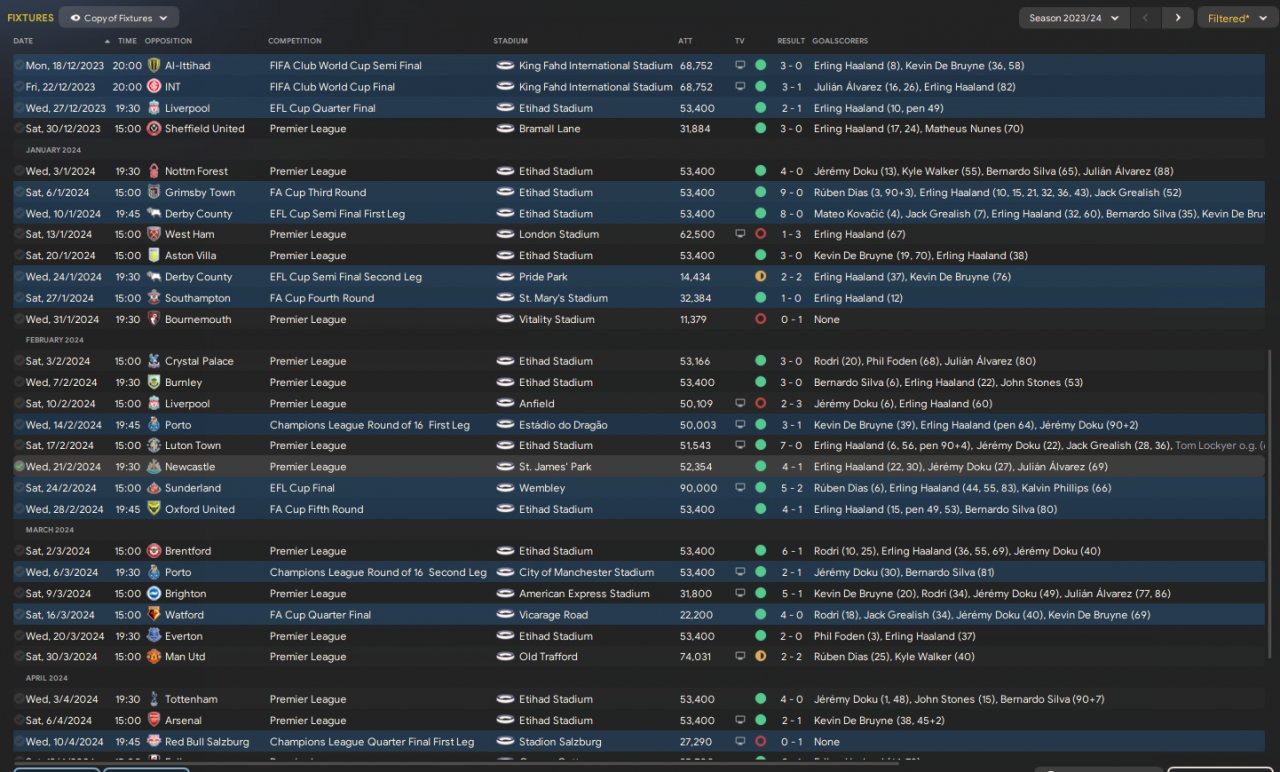Click the Brentford club badge
The width and height of the screenshot is (1280, 772).
tap(154, 552)
